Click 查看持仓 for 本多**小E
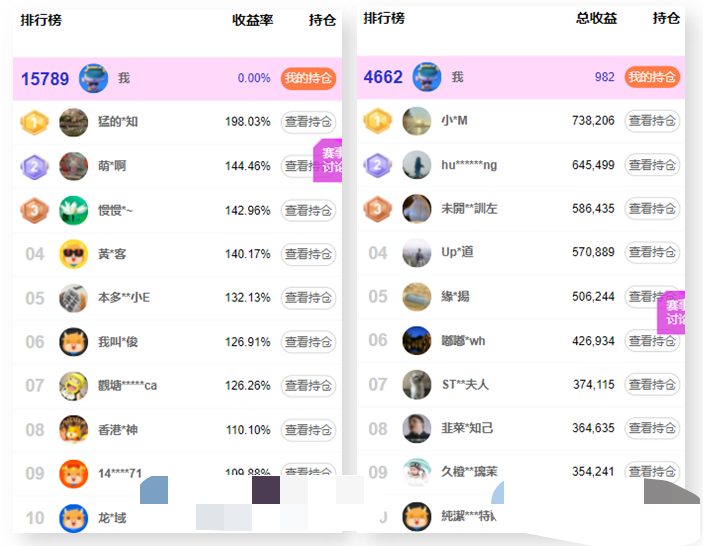 [308, 298]
